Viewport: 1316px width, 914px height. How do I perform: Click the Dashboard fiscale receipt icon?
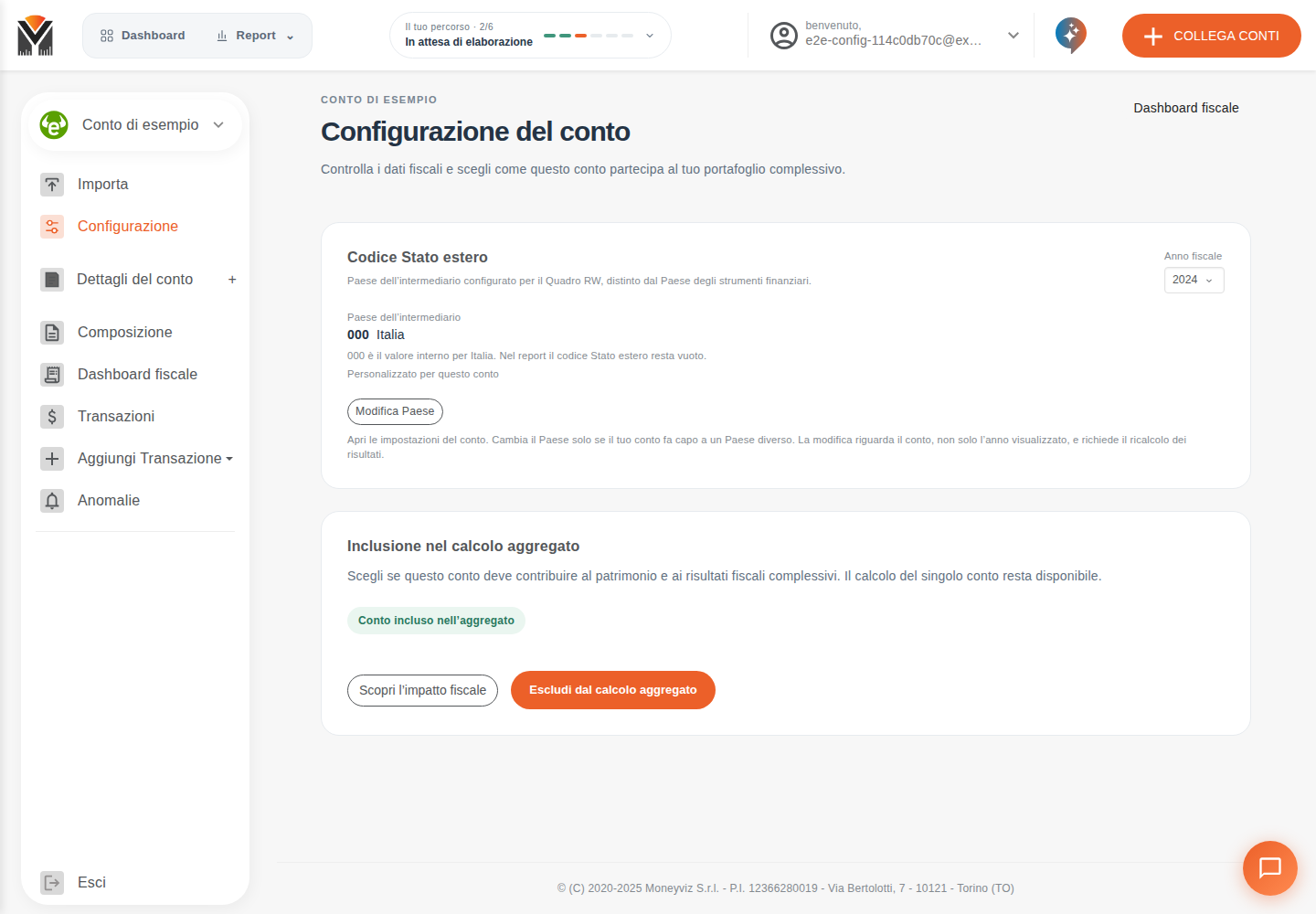(52, 375)
